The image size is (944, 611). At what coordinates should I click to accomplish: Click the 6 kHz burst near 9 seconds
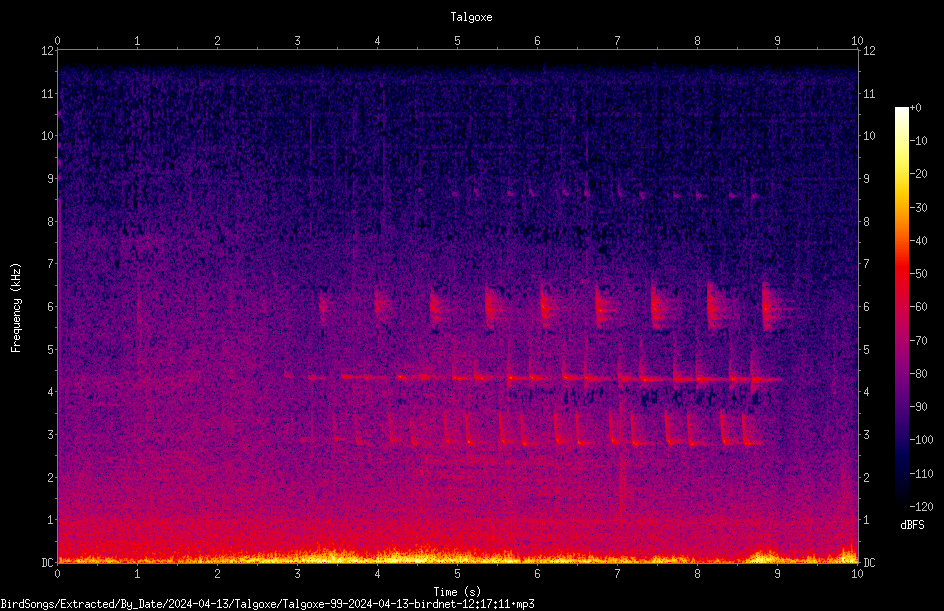(x=771, y=307)
